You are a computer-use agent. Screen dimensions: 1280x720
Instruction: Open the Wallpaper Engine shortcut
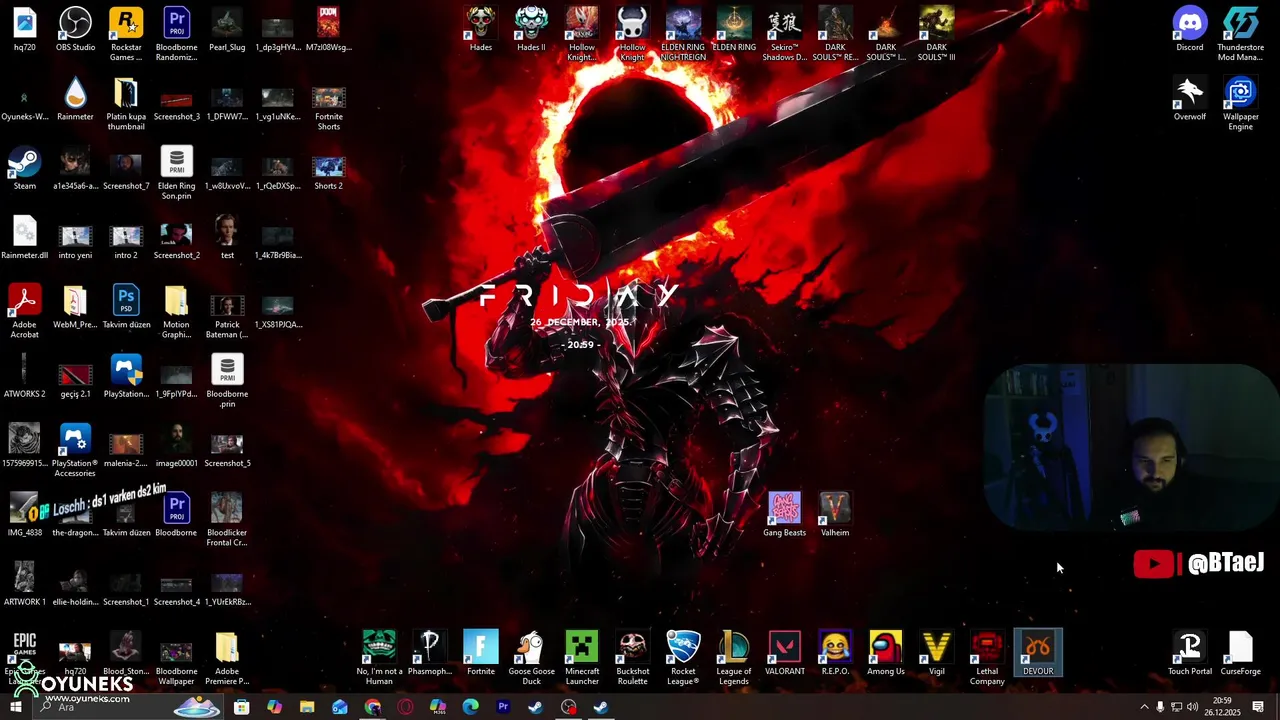tap(1240, 104)
